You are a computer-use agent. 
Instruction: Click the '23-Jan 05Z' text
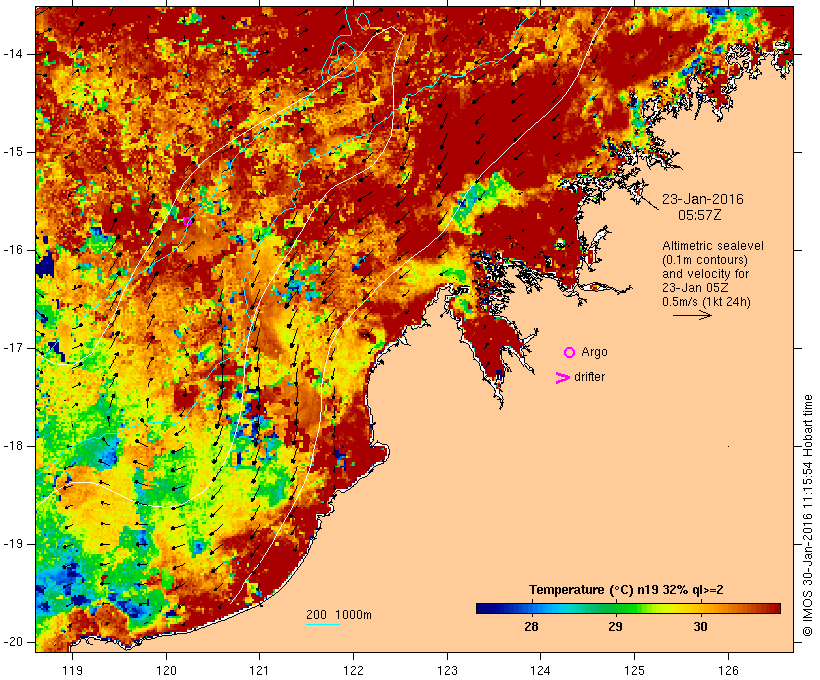coord(696,288)
